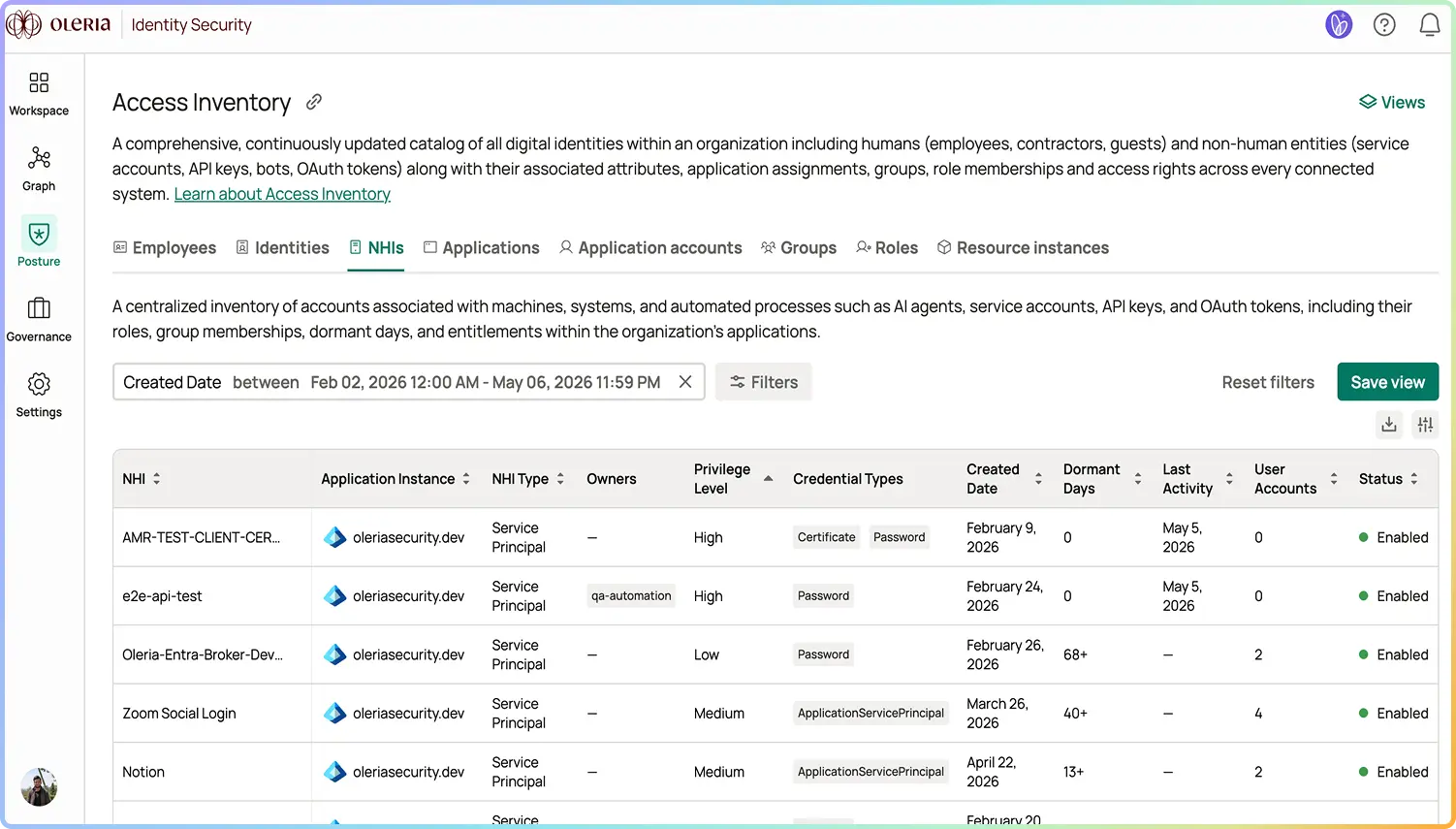1456x829 pixels.
Task: Click the qa-automation owner tag
Action: [x=631, y=596]
